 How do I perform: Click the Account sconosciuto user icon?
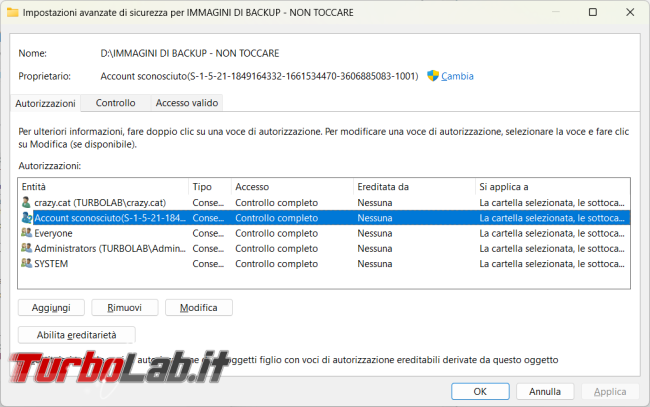[x=27, y=218]
